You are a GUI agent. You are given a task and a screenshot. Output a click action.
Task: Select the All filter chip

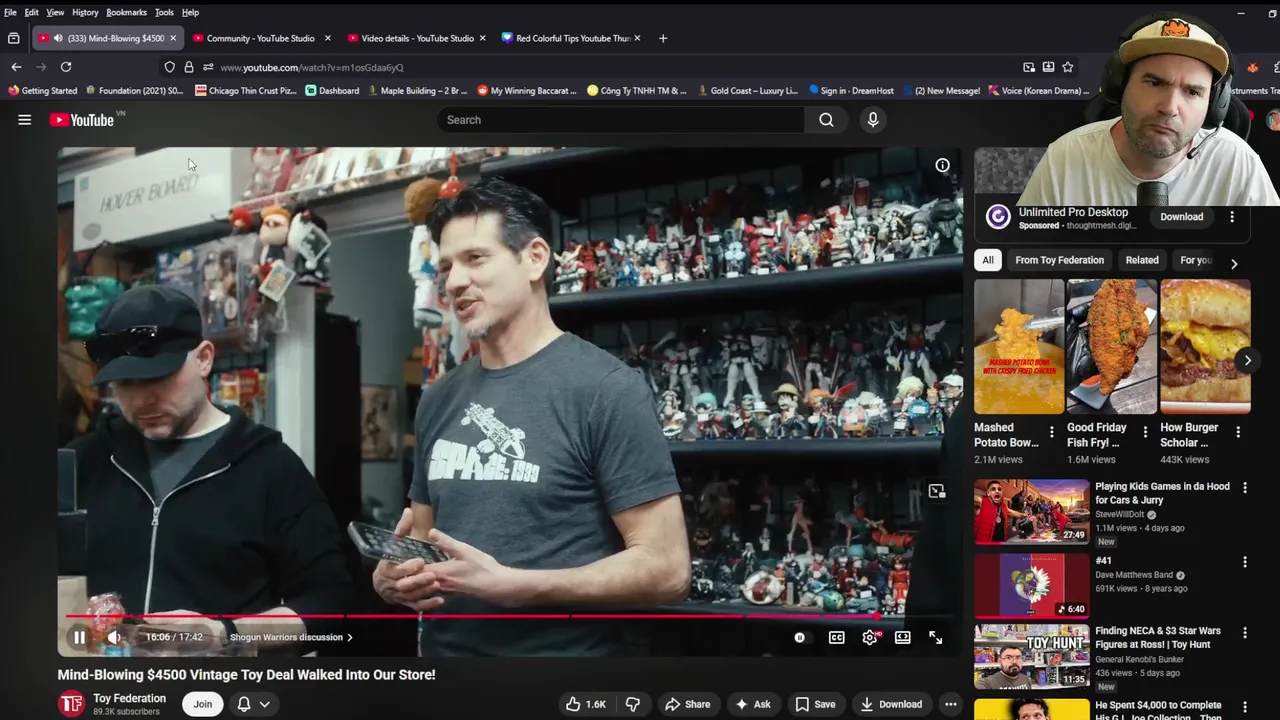tap(988, 260)
